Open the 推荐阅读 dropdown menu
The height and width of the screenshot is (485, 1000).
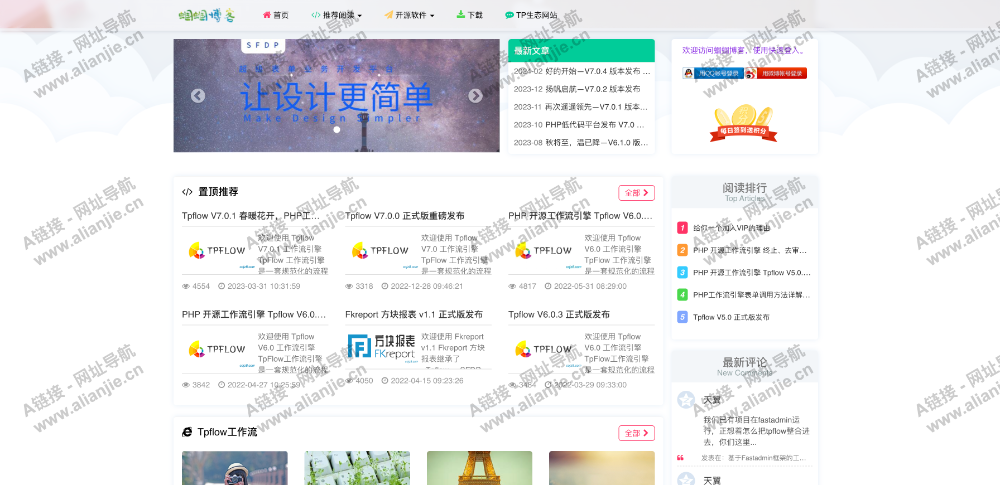point(337,15)
